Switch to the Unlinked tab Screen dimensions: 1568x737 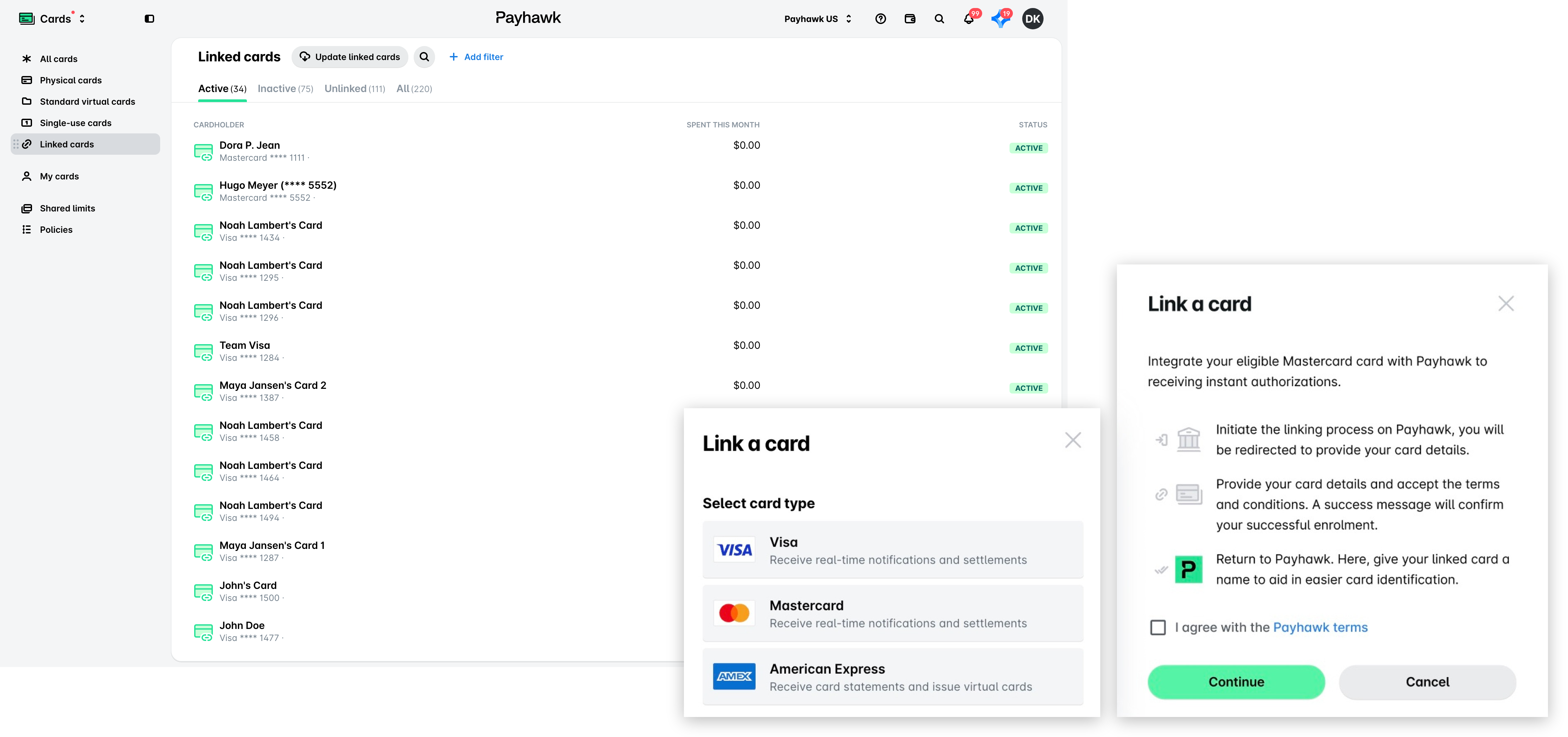click(x=355, y=89)
